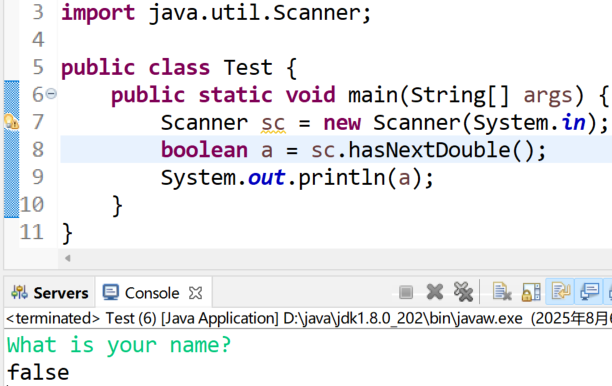Close the Console tab via its X
612x386 pixels.
point(196,293)
